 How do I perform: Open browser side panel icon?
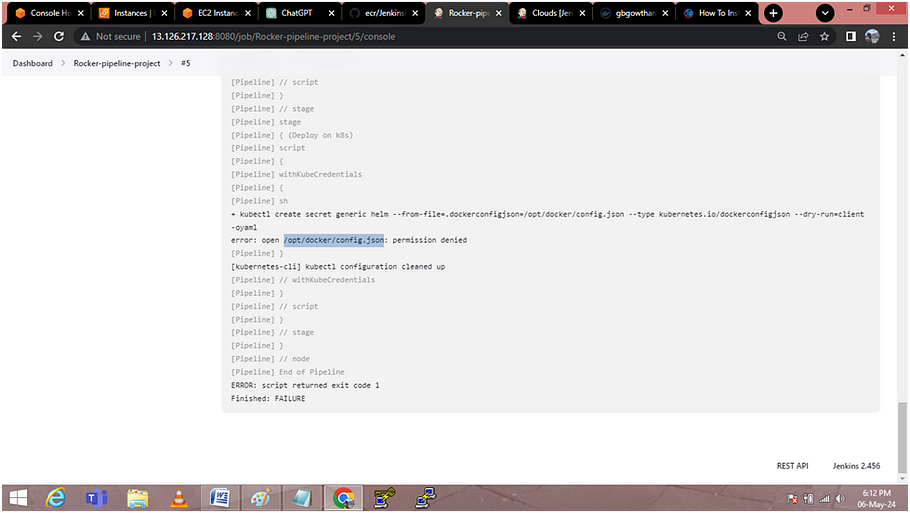click(x=851, y=37)
